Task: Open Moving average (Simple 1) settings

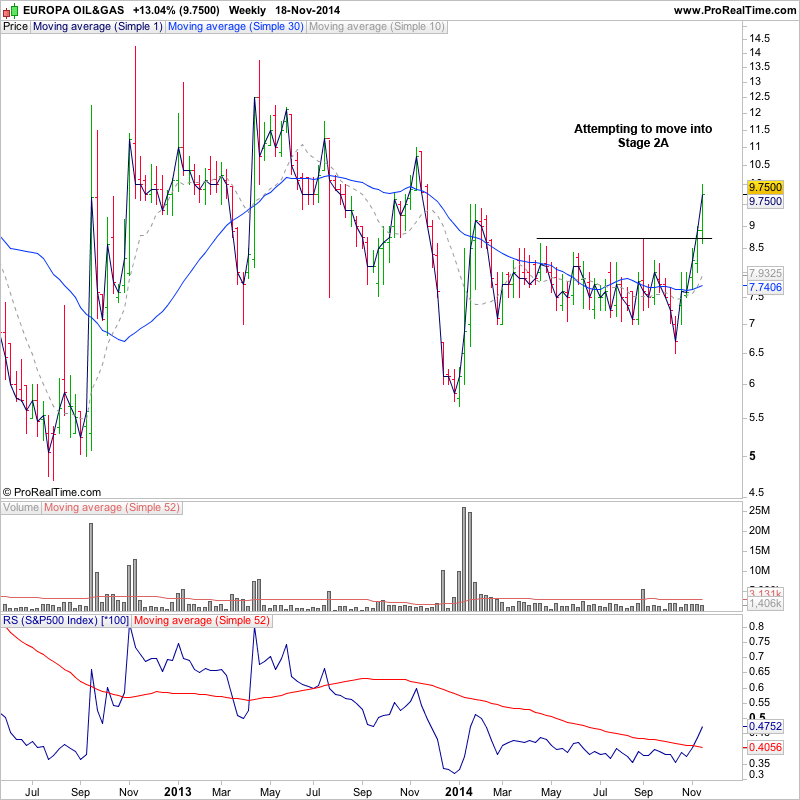Action: pyautogui.click(x=97, y=27)
